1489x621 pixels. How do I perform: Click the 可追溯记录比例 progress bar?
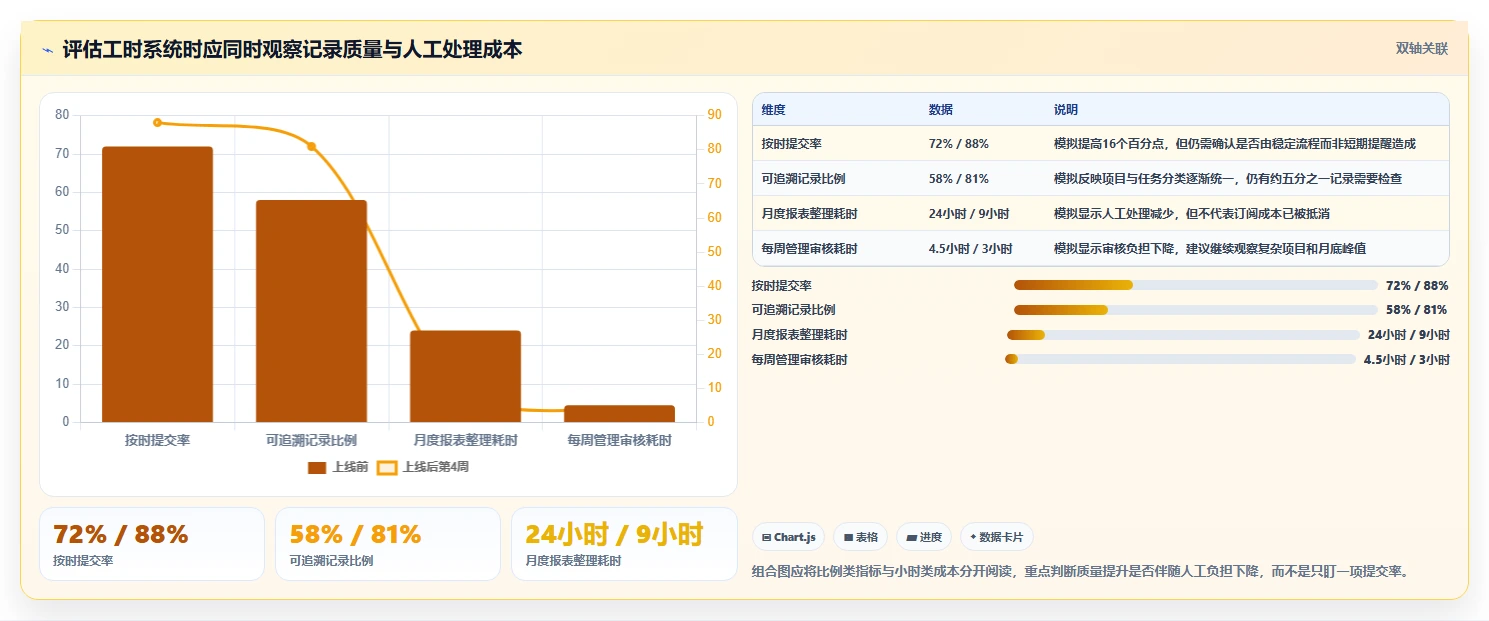[1196, 310]
